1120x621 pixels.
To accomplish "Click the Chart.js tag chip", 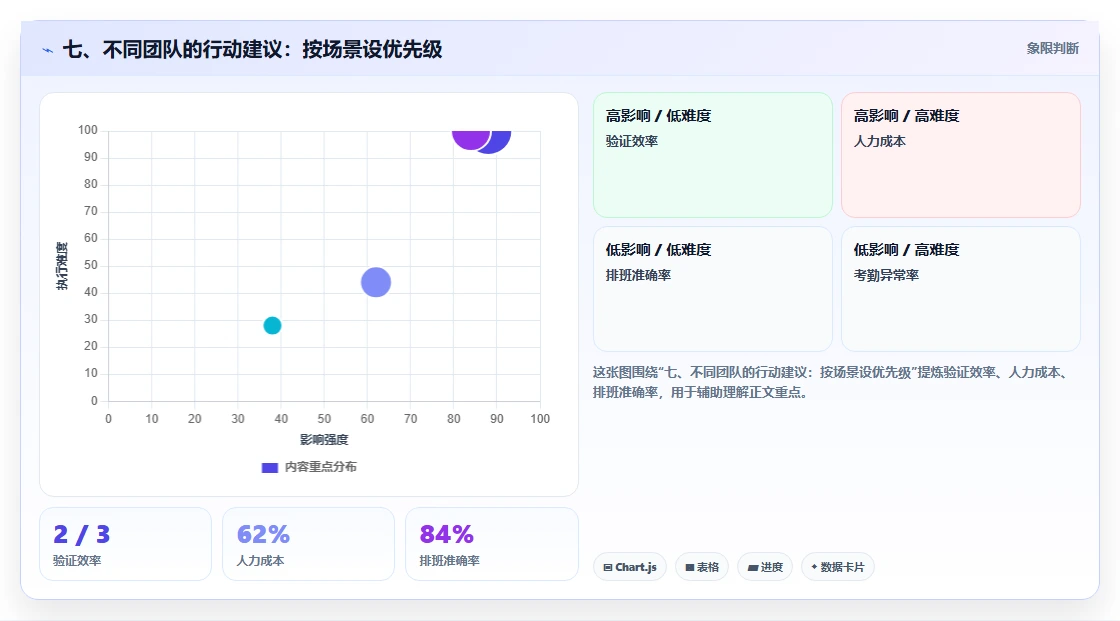I will tap(630, 567).
